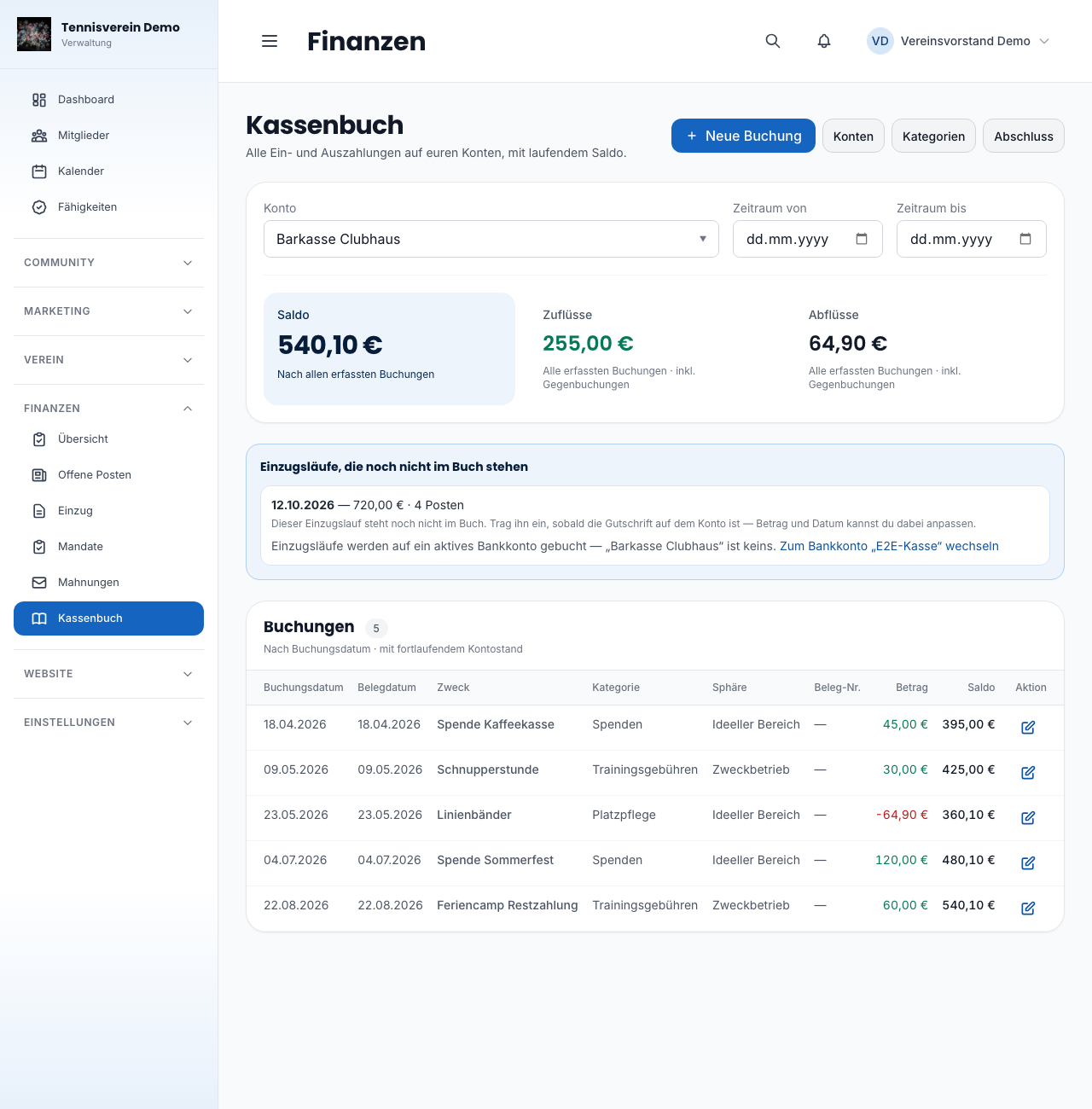
Task: Open calendar picker for Zeitraum von
Action: pyautogui.click(x=862, y=239)
